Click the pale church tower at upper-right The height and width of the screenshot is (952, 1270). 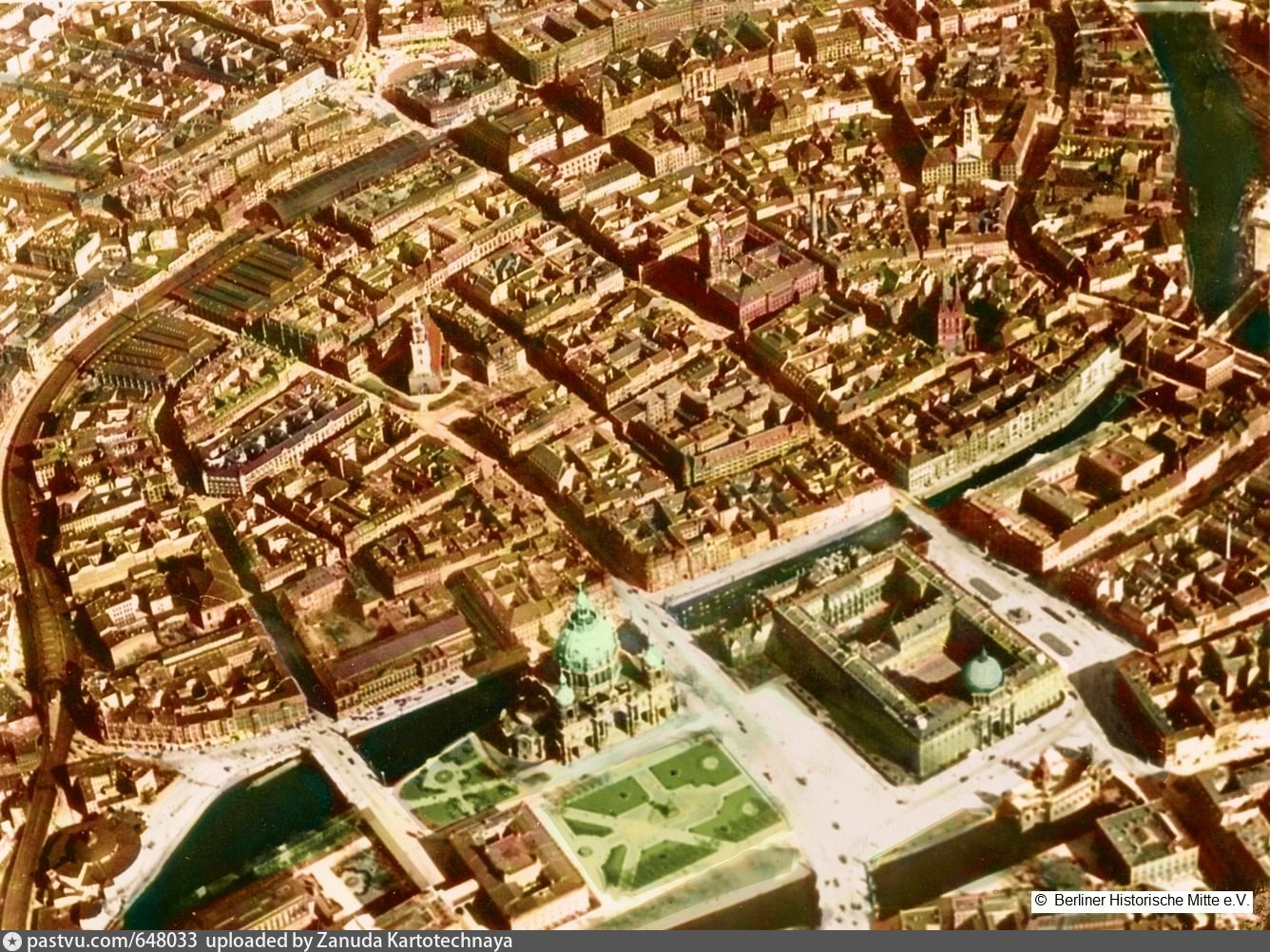tap(970, 133)
